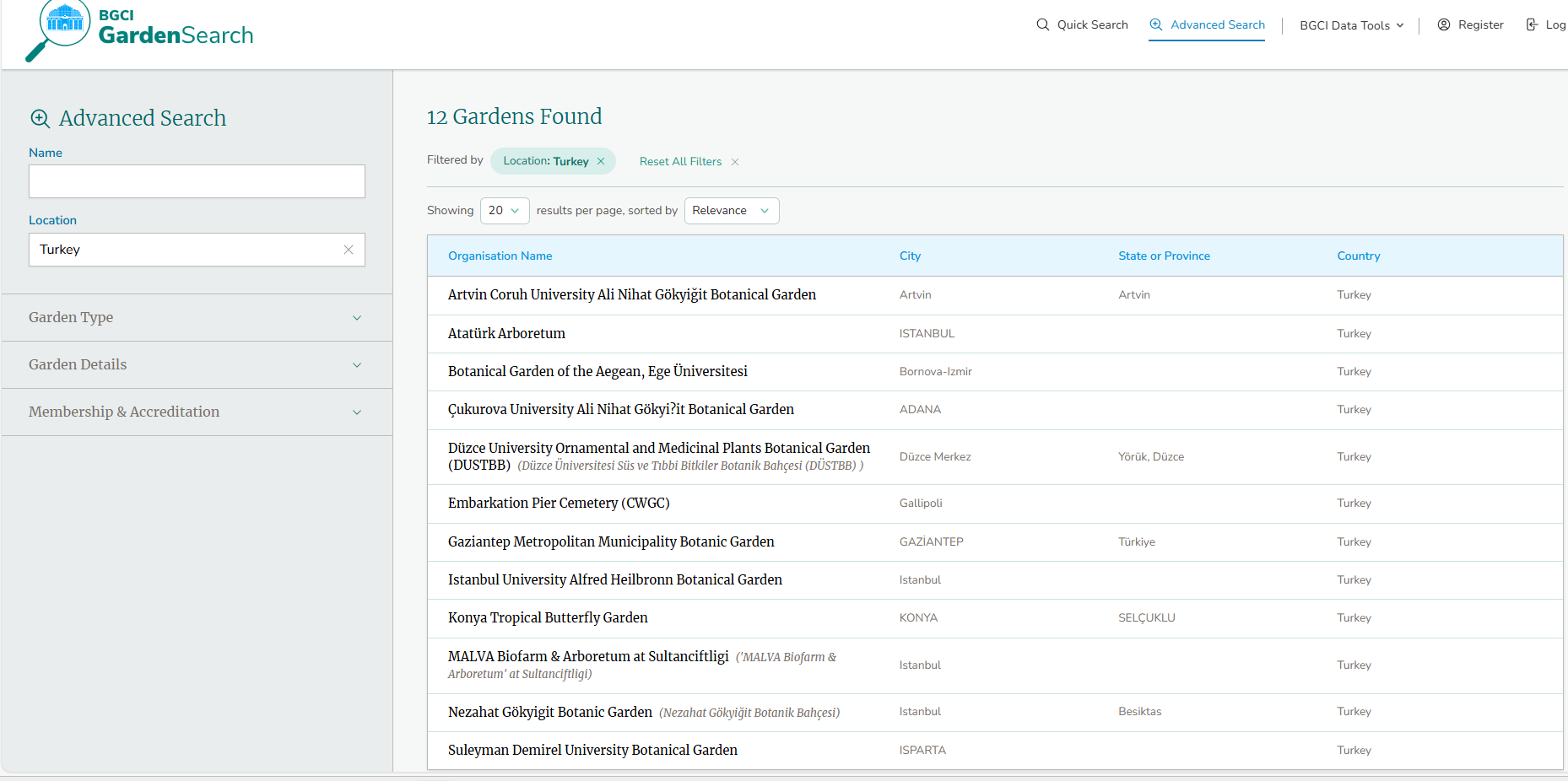Click the ISTANBUL city cell for Atatürk Arboretum

click(x=927, y=333)
